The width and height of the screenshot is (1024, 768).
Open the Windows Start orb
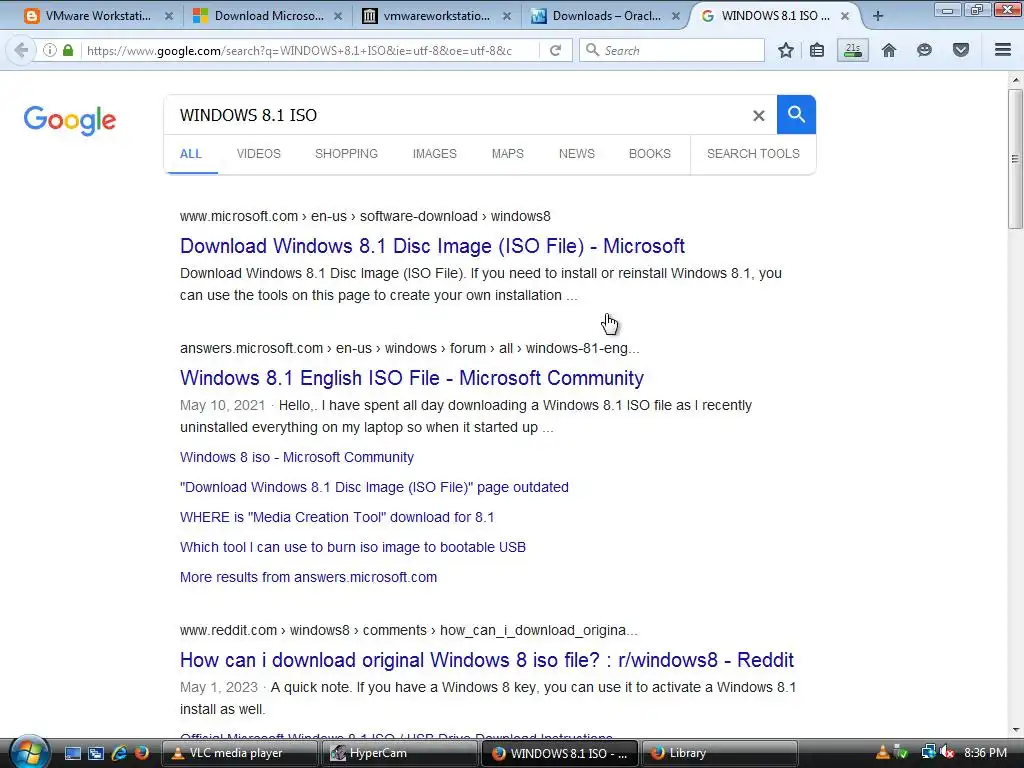[27, 752]
